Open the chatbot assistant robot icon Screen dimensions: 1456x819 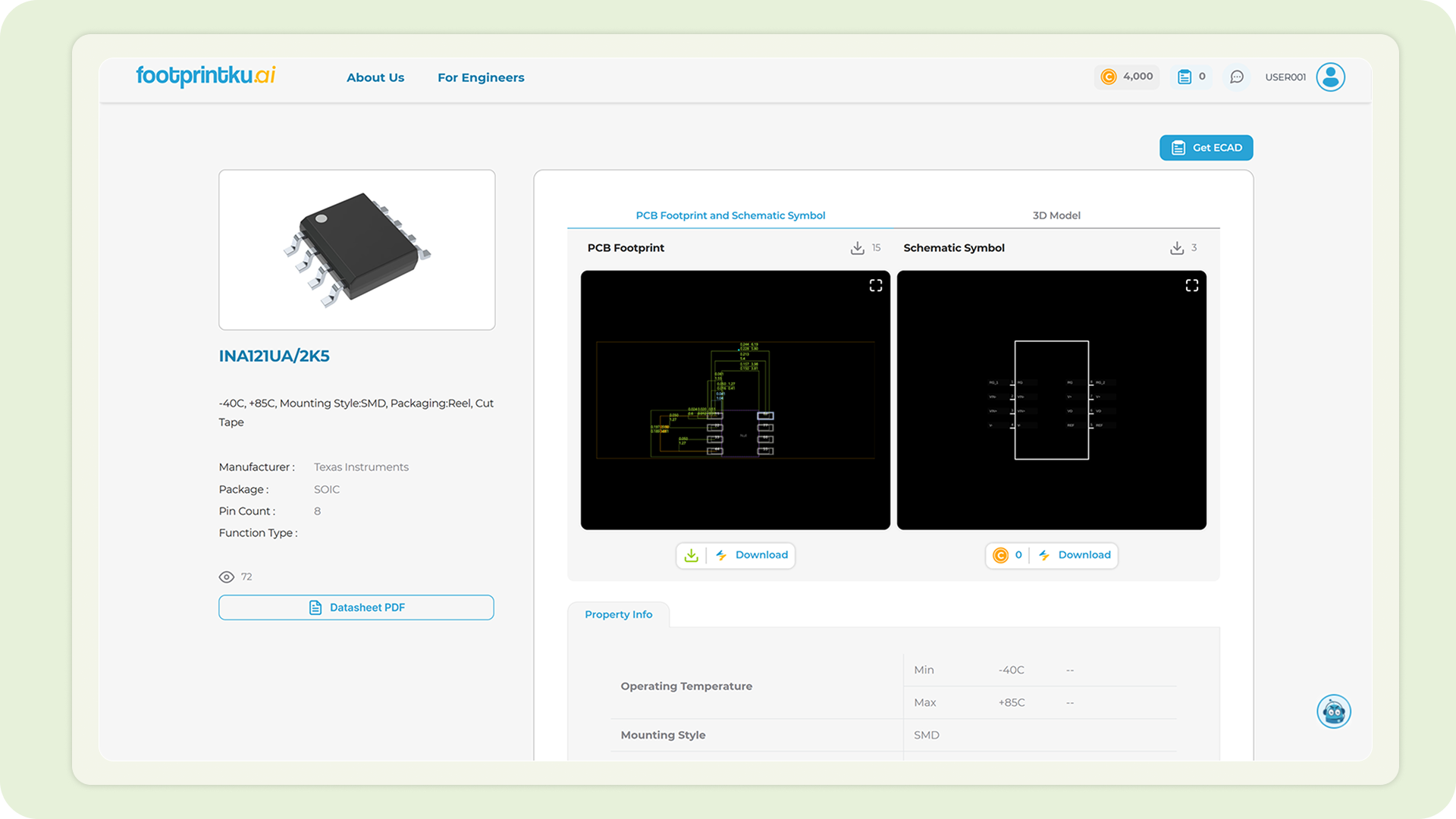click(1334, 711)
